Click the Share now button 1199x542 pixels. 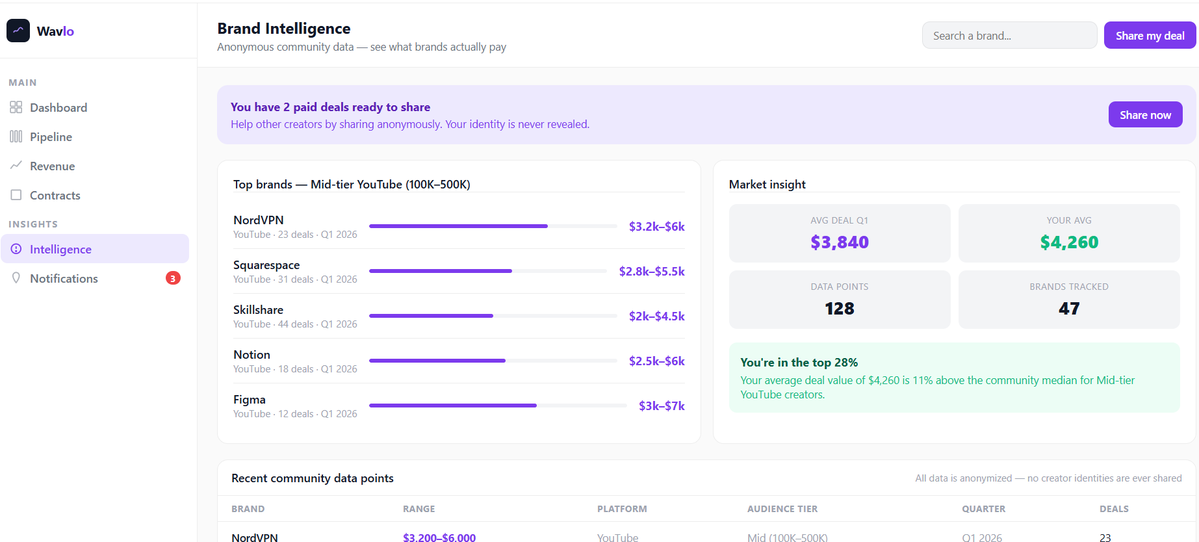tap(1145, 115)
